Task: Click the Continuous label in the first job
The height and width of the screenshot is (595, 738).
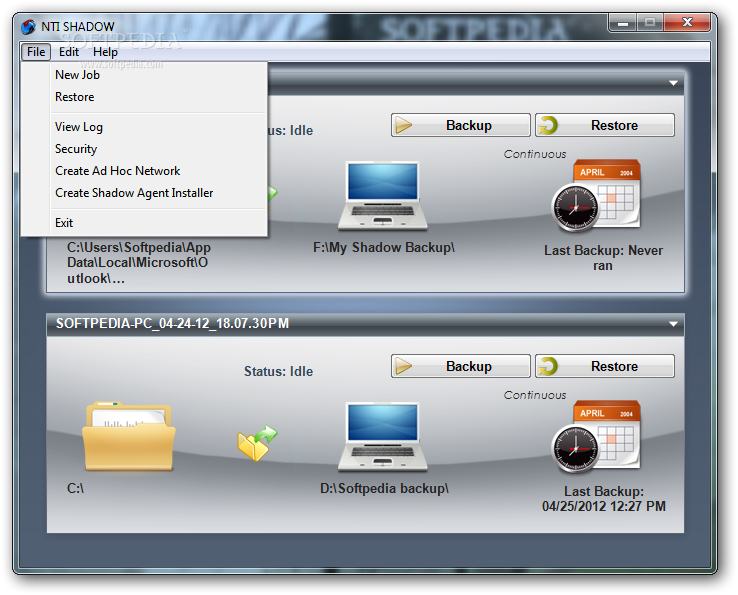Action: (x=535, y=154)
